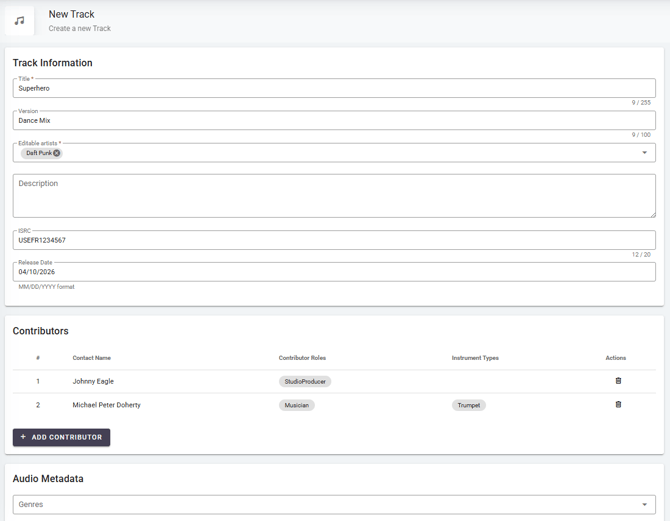670x521 pixels.
Task: Select the Johnny Eagle contact name
Action: 93,381
